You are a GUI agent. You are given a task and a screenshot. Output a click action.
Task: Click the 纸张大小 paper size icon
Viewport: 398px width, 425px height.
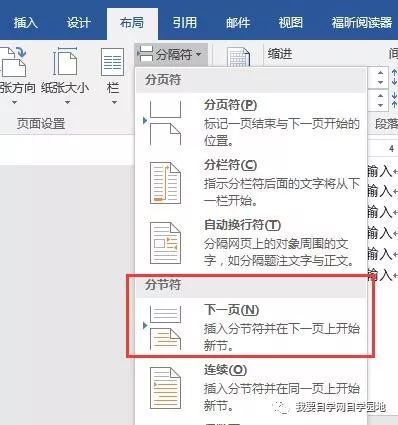(x=65, y=62)
